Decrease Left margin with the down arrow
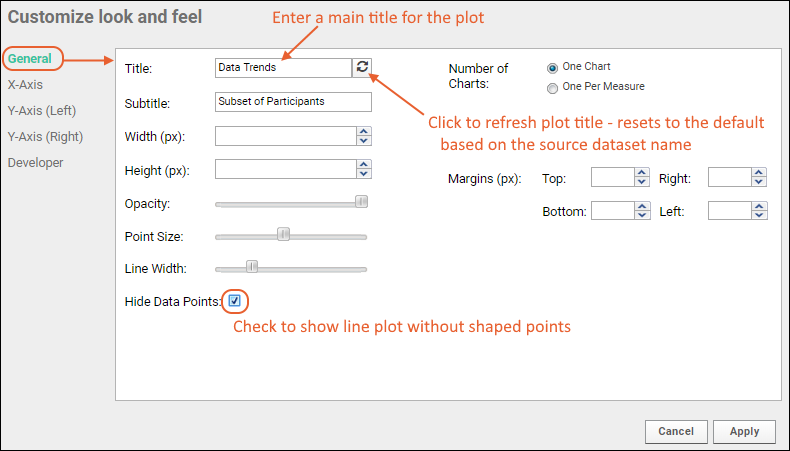 click(759, 216)
